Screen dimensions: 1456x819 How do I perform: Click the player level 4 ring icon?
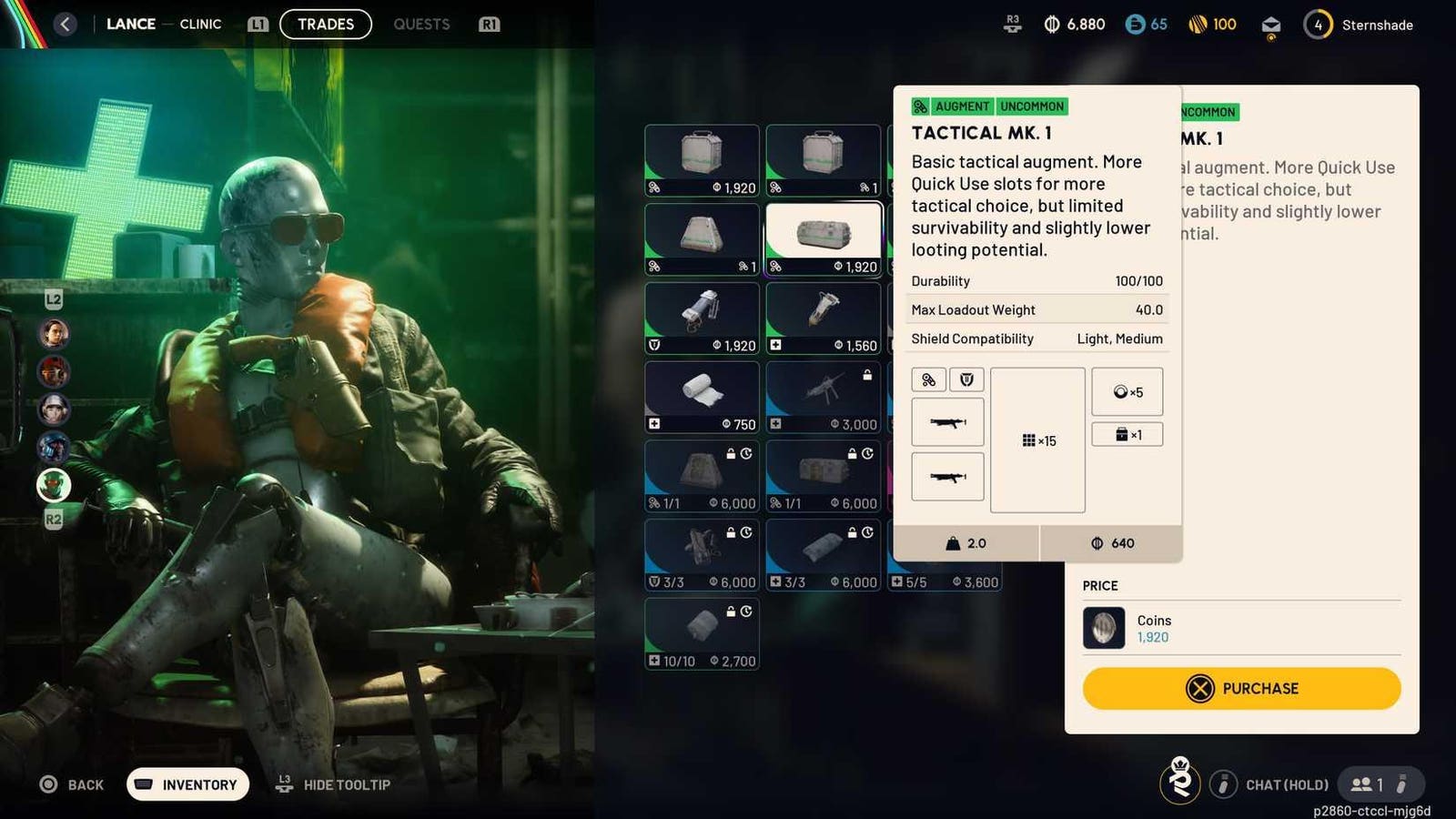pyautogui.click(x=1318, y=25)
